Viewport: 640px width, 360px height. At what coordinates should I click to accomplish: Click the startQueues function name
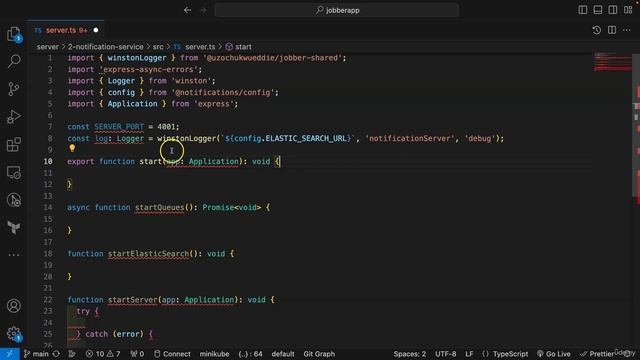point(160,207)
